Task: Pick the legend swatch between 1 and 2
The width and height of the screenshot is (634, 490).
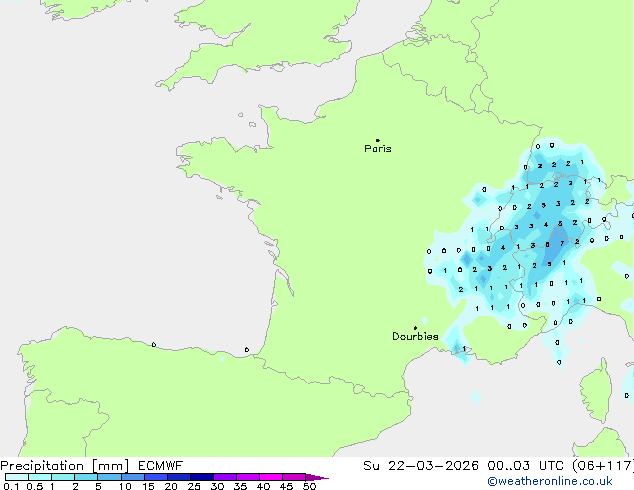Action: click(x=63, y=477)
